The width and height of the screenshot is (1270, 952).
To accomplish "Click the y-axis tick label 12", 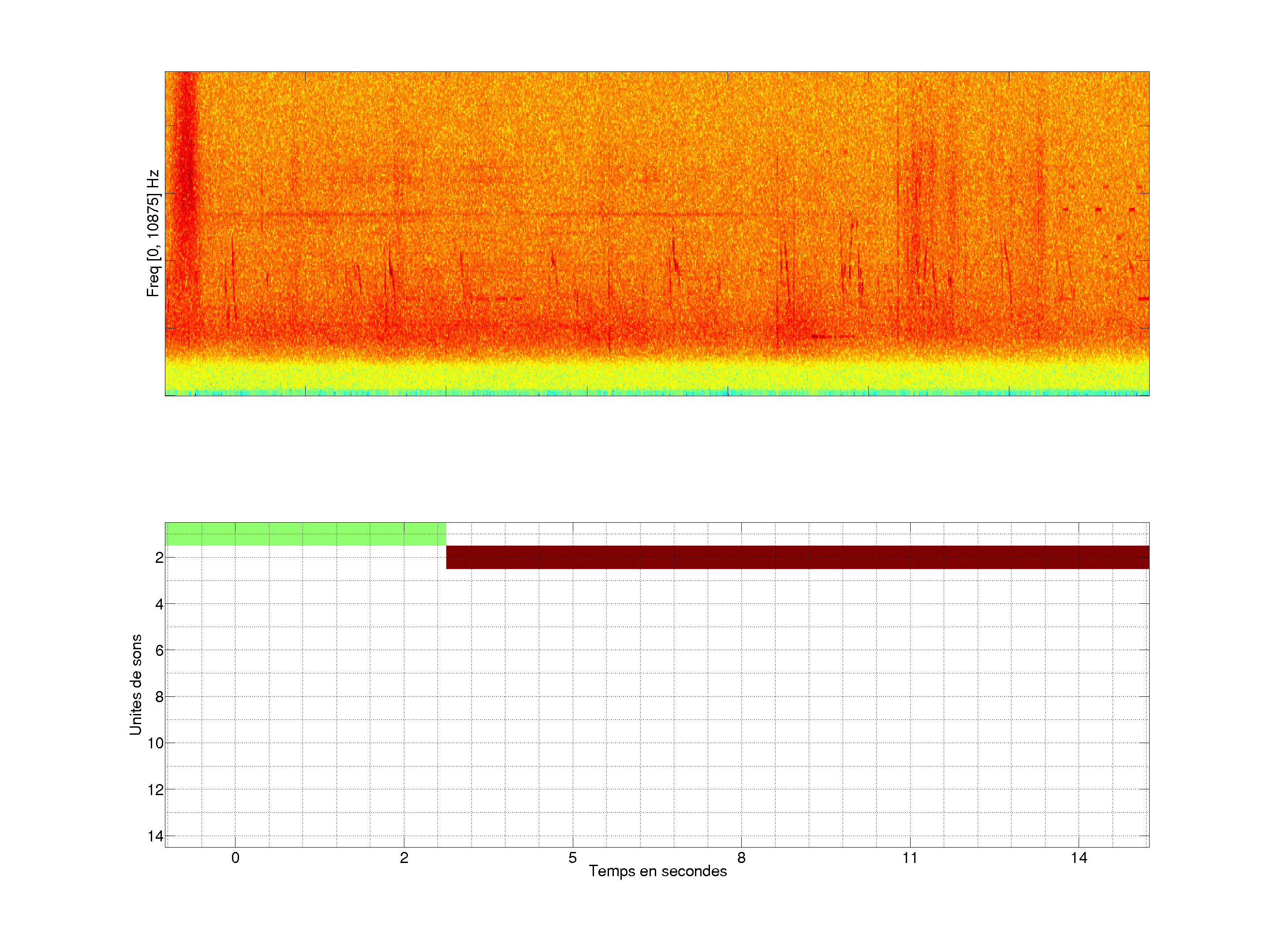I will pyautogui.click(x=156, y=790).
